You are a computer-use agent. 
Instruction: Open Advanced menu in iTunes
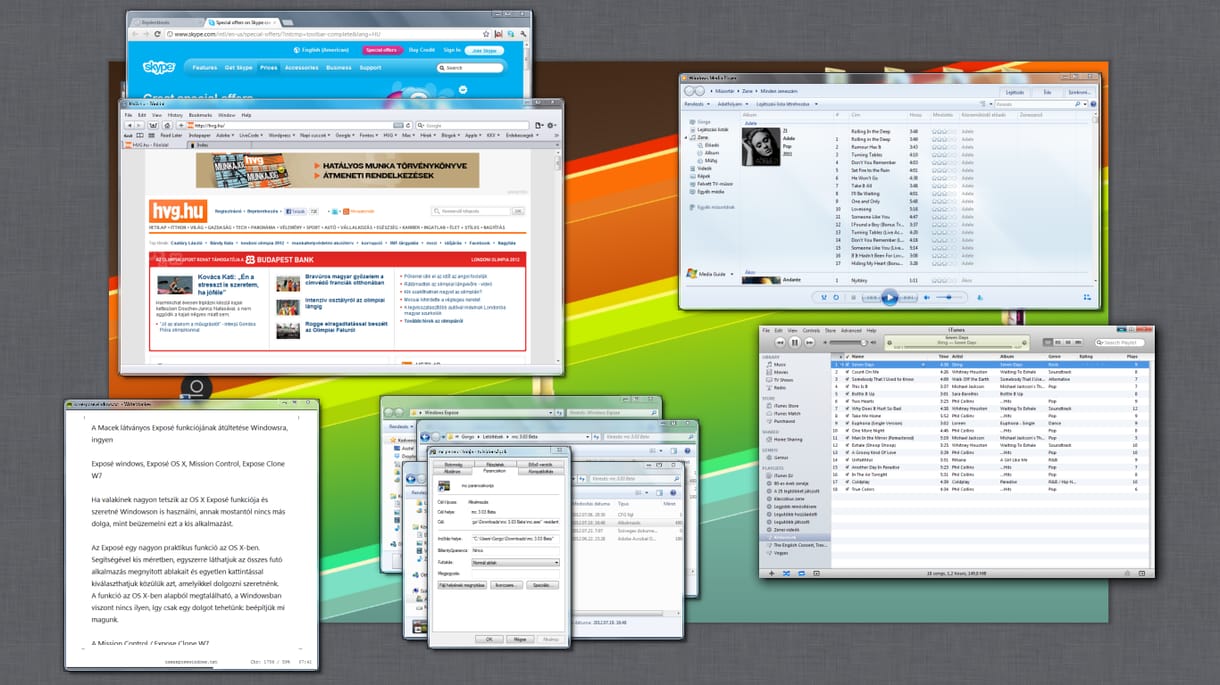(851, 330)
